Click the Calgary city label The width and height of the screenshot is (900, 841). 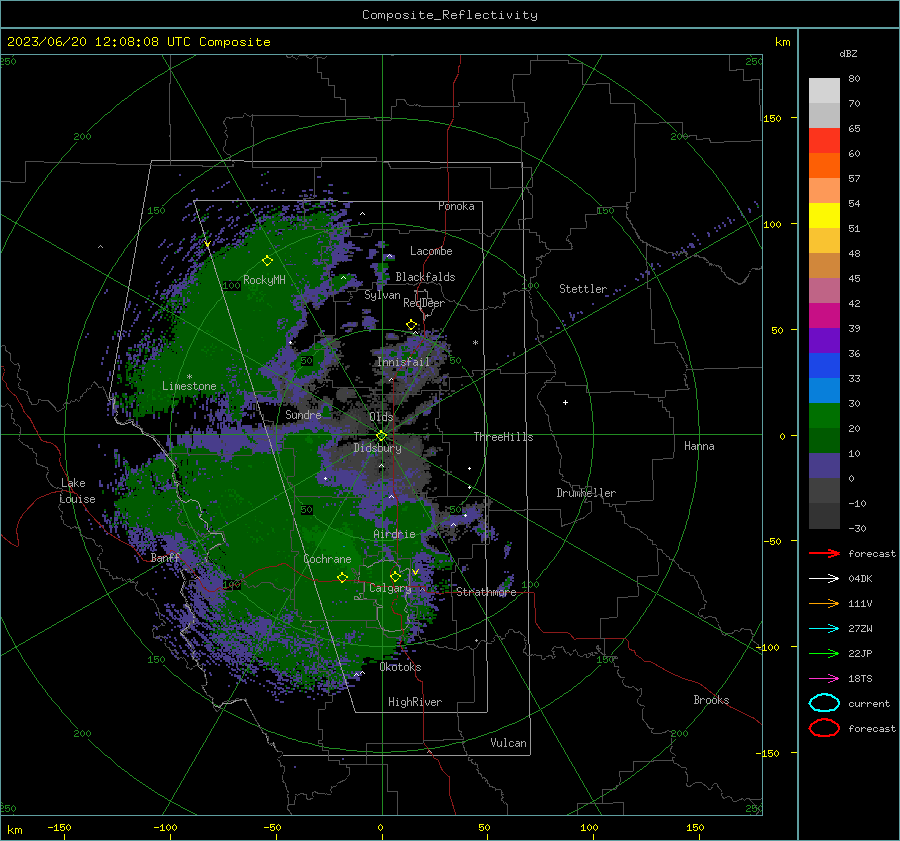tap(390, 588)
